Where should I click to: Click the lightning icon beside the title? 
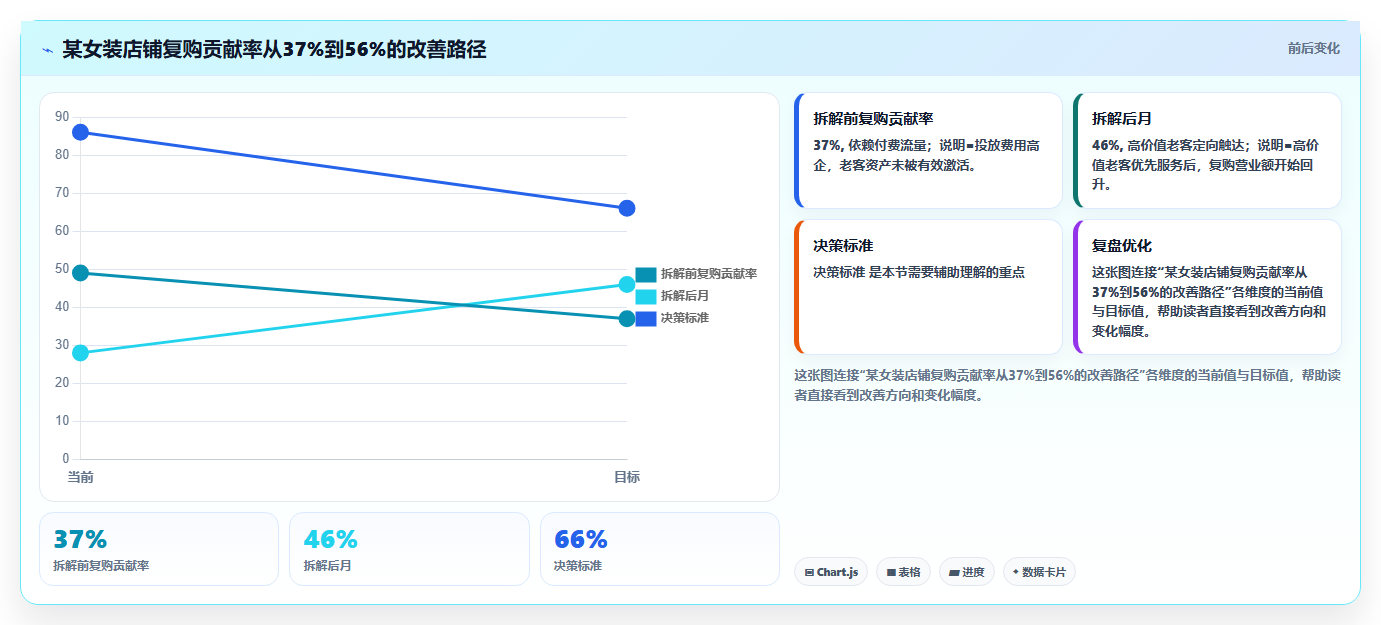point(47,49)
